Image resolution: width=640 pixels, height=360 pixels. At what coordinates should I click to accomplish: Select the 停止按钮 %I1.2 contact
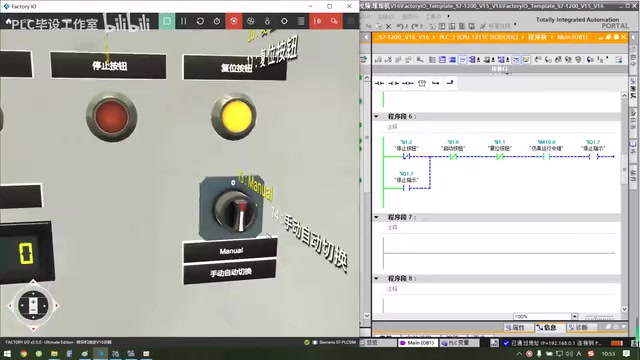(406, 156)
